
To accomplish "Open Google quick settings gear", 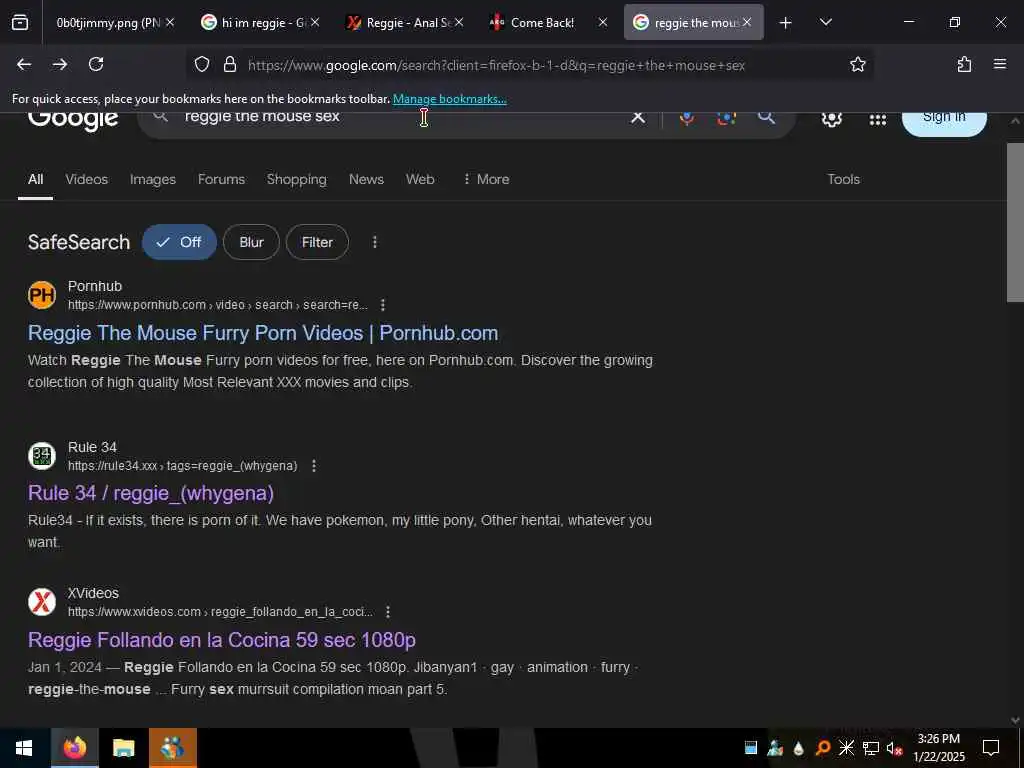I will [x=831, y=119].
